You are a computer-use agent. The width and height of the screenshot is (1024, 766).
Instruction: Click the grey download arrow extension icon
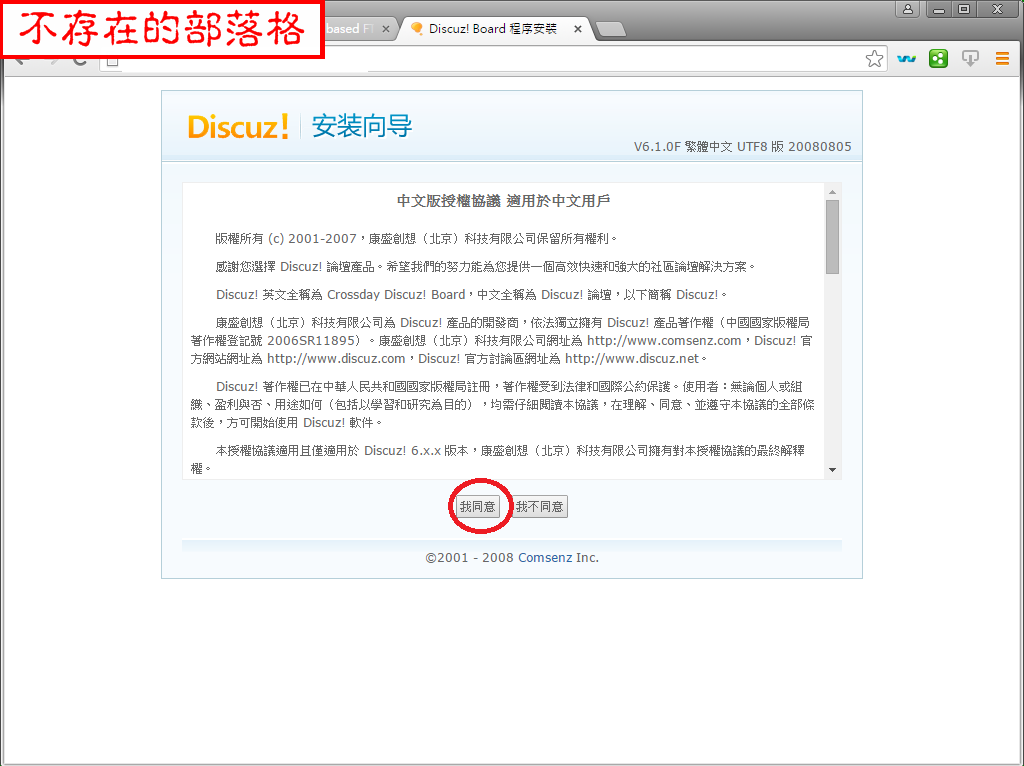(x=970, y=59)
